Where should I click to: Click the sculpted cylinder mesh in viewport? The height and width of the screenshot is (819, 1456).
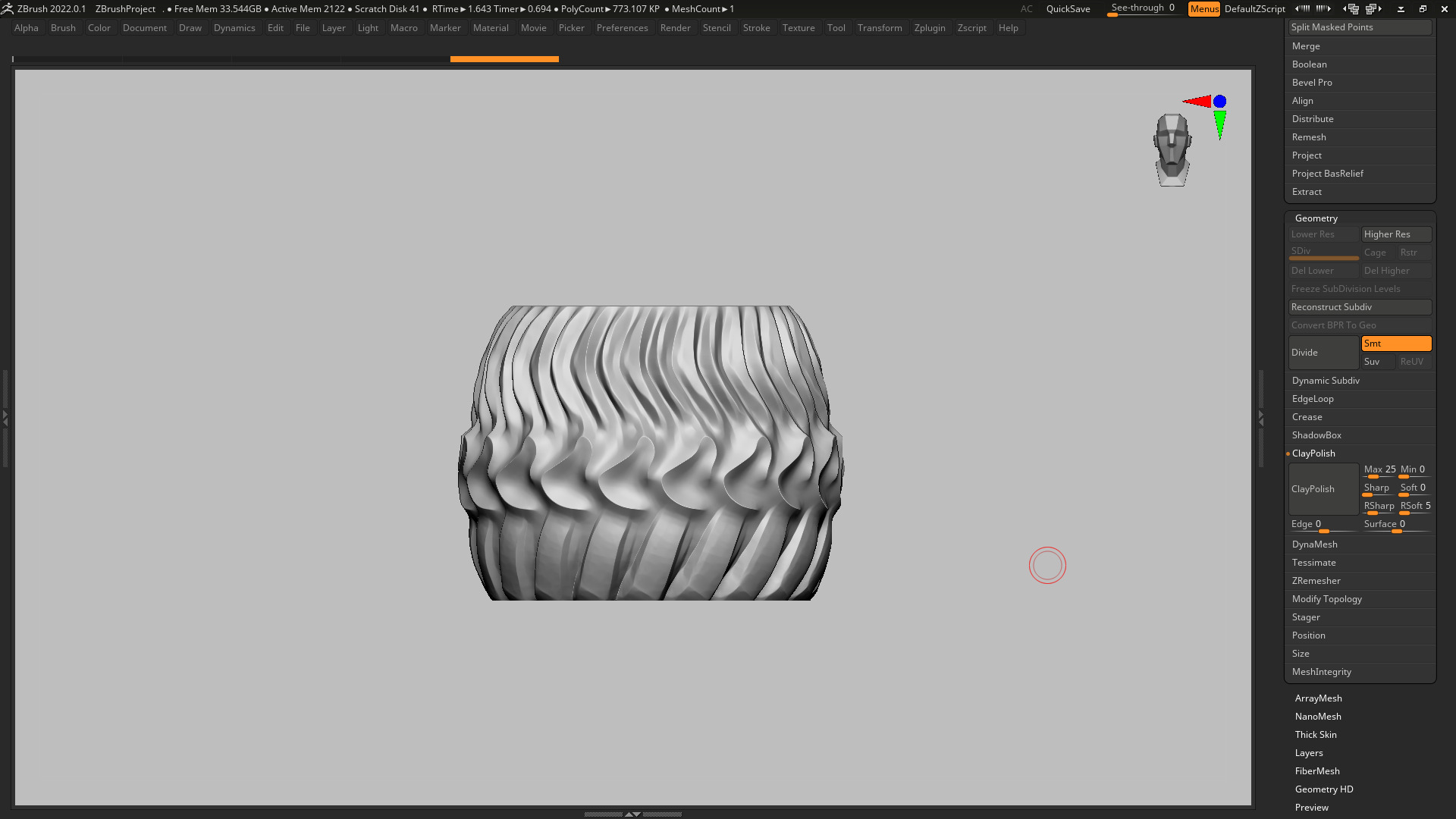tap(651, 453)
